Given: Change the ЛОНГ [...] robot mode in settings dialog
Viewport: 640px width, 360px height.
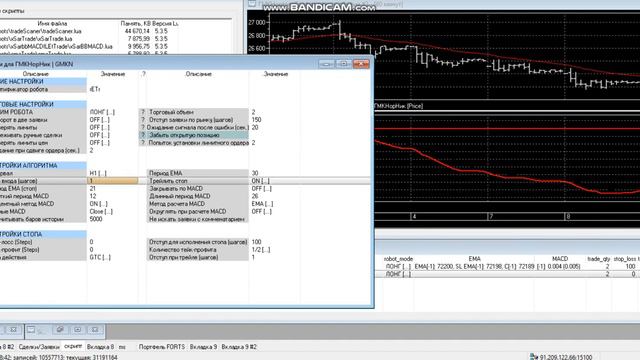Looking at the screenshot, I should [102, 112].
